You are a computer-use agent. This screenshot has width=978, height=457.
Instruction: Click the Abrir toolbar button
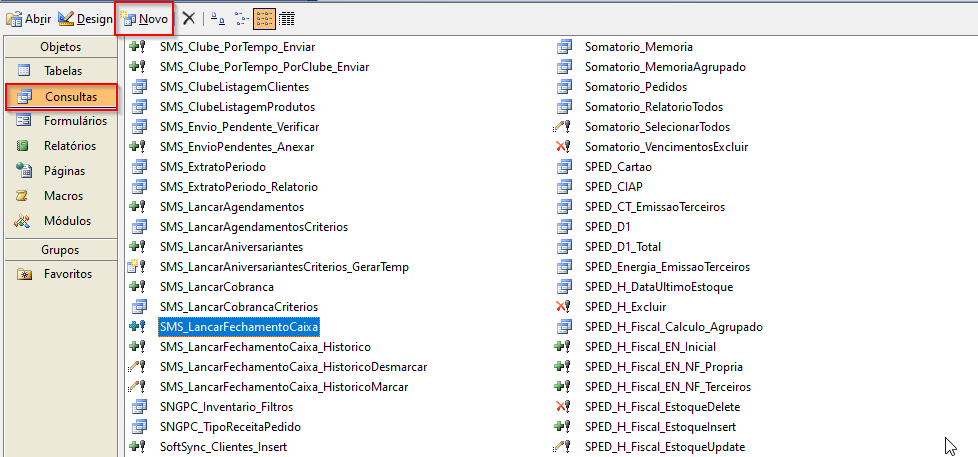coord(29,18)
